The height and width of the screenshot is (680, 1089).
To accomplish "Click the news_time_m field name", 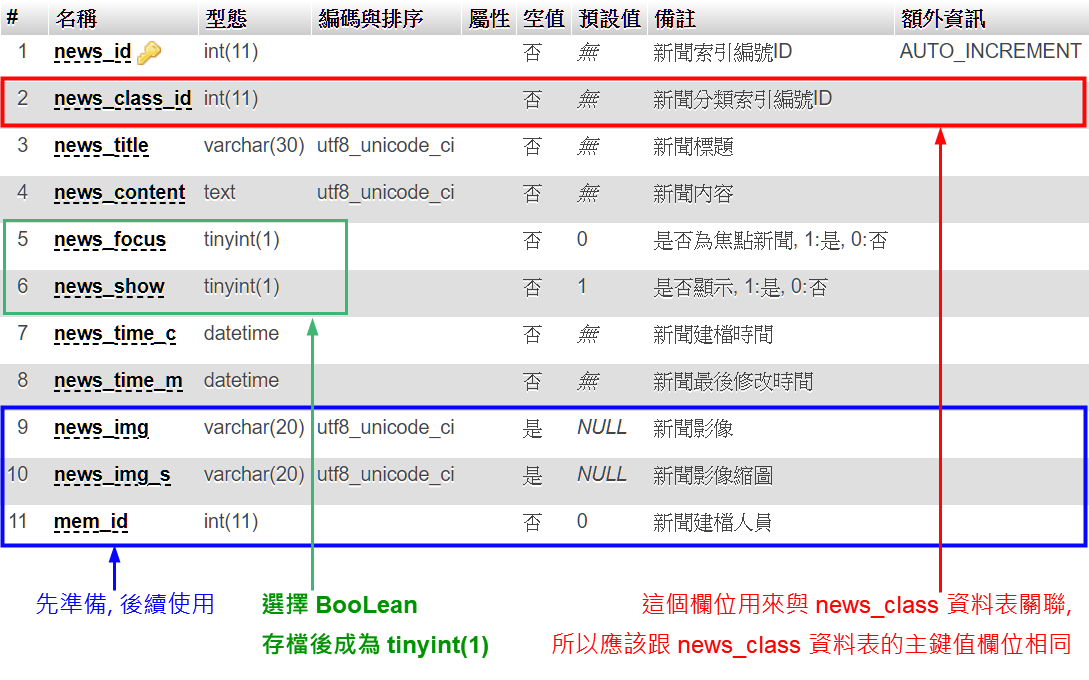I will pos(118,381).
